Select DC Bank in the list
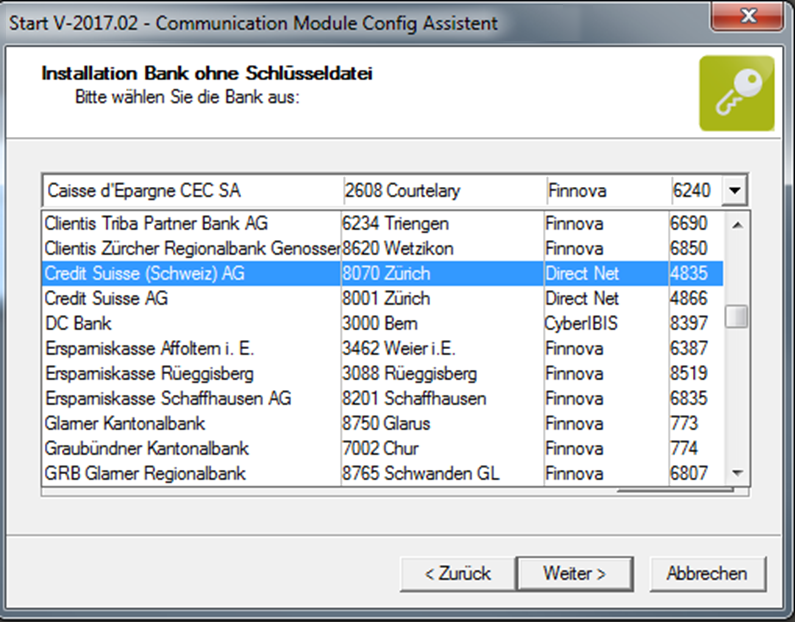 tap(382, 323)
